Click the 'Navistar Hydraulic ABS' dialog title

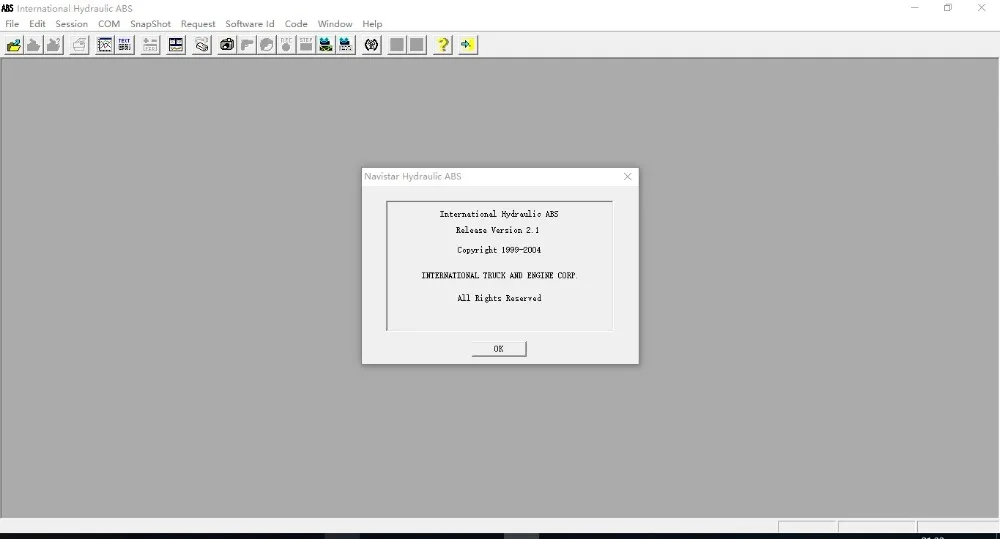(413, 177)
